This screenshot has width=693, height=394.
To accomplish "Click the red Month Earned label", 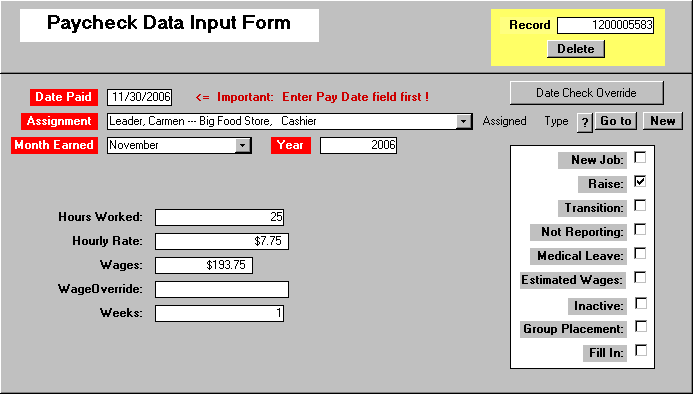I will 54,145.
